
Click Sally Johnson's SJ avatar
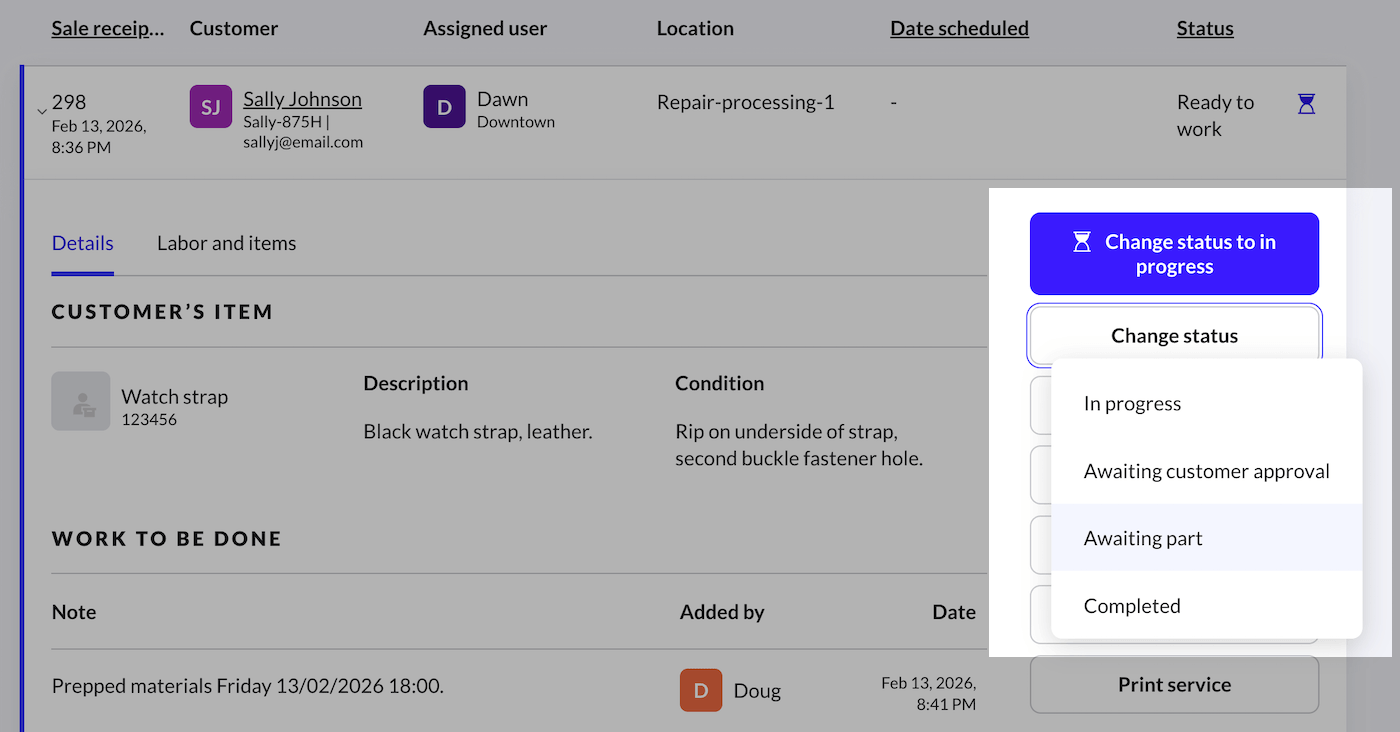[210, 107]
